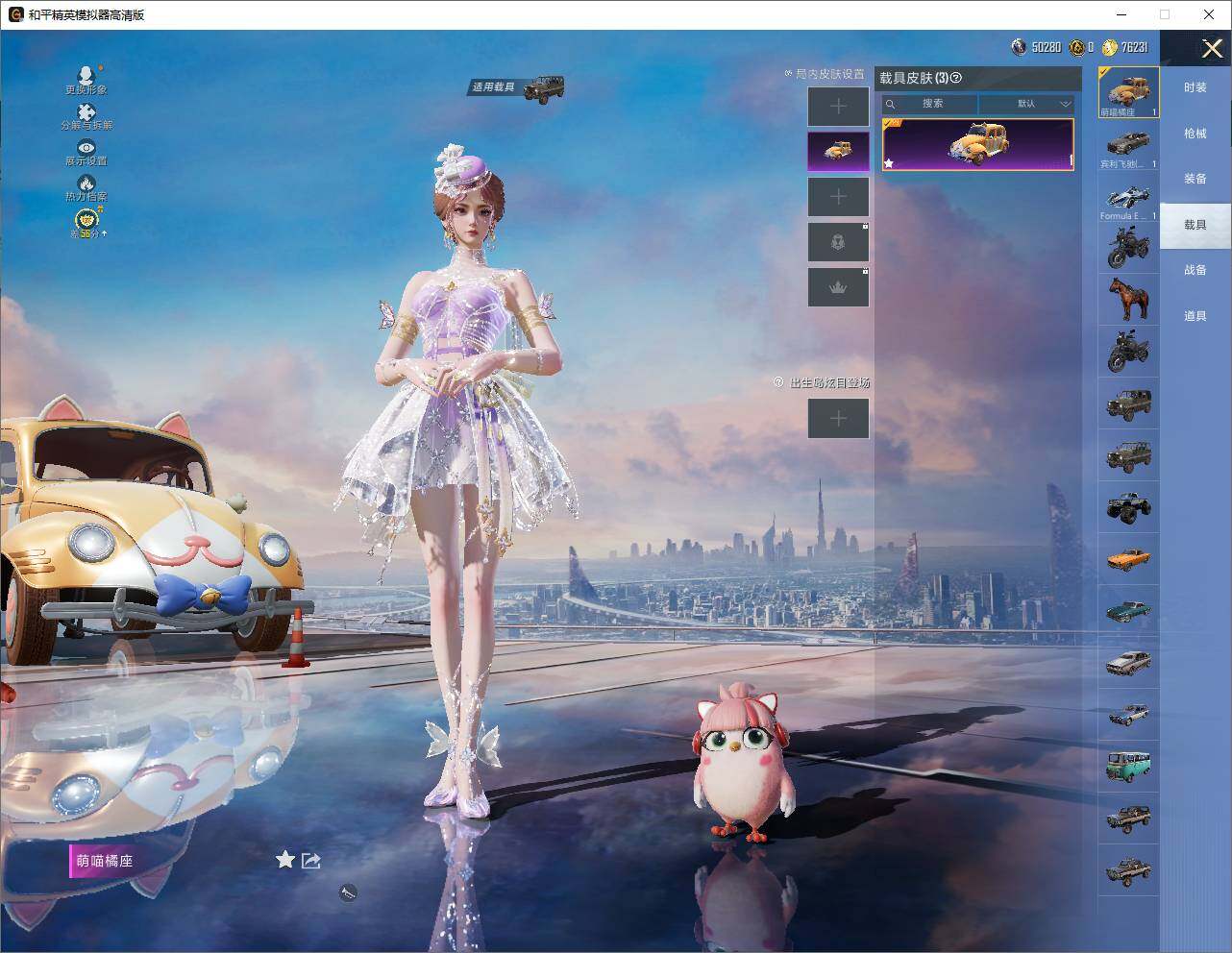Switch to 战备 tab
The width and height of the screenshot is (1232, 953).
[1195, 270]
